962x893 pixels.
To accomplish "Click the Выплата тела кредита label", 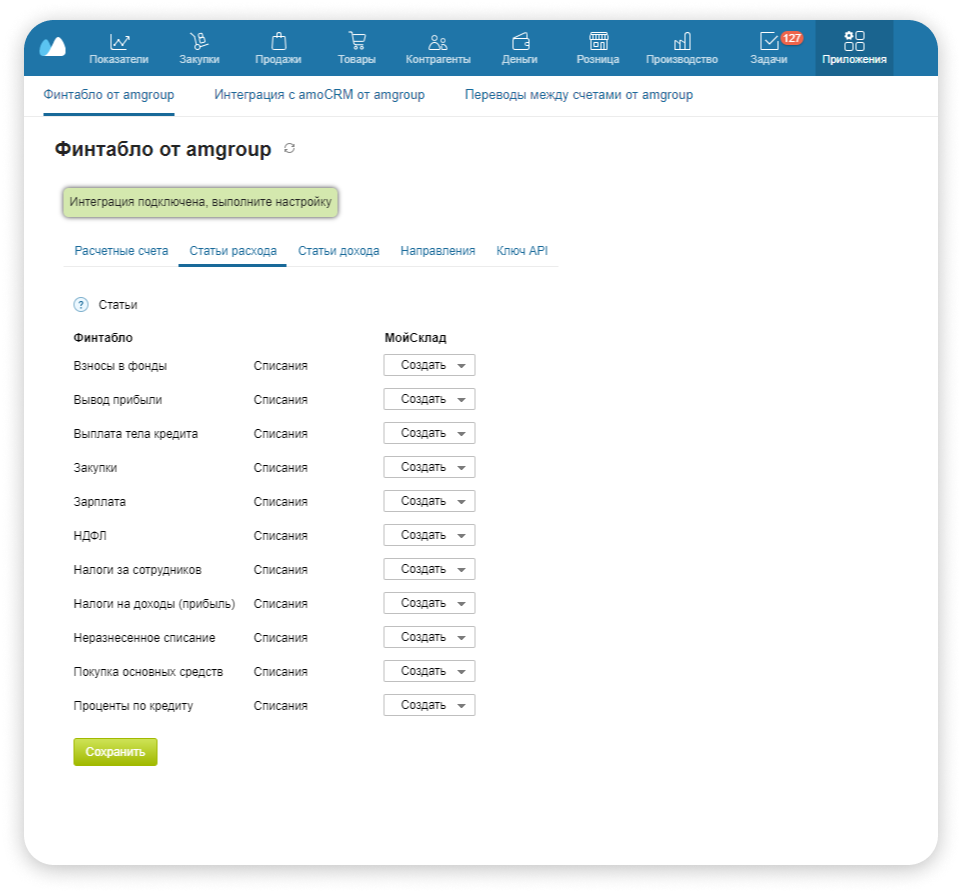I will (x=136, y=434).
